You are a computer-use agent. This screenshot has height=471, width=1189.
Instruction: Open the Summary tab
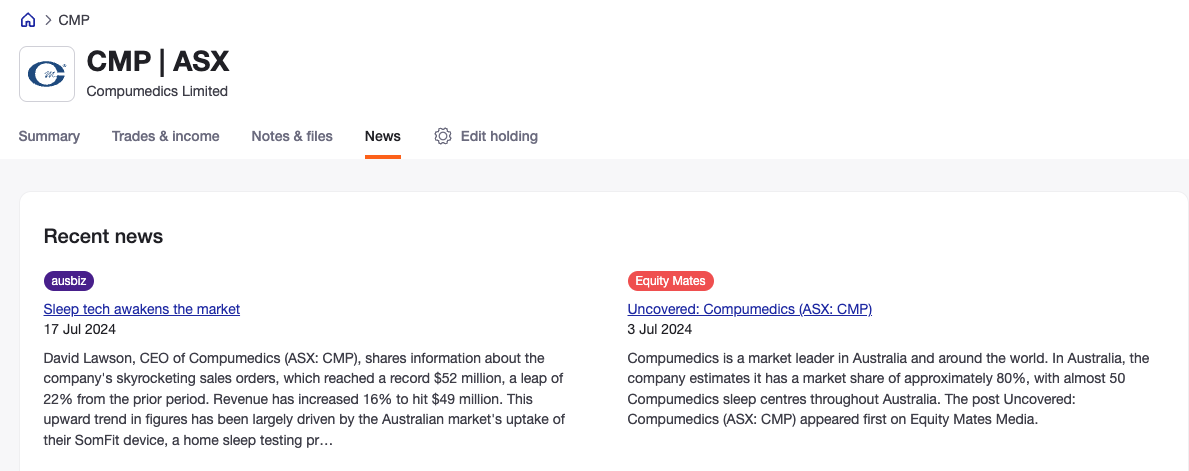[x=49, y=137]
